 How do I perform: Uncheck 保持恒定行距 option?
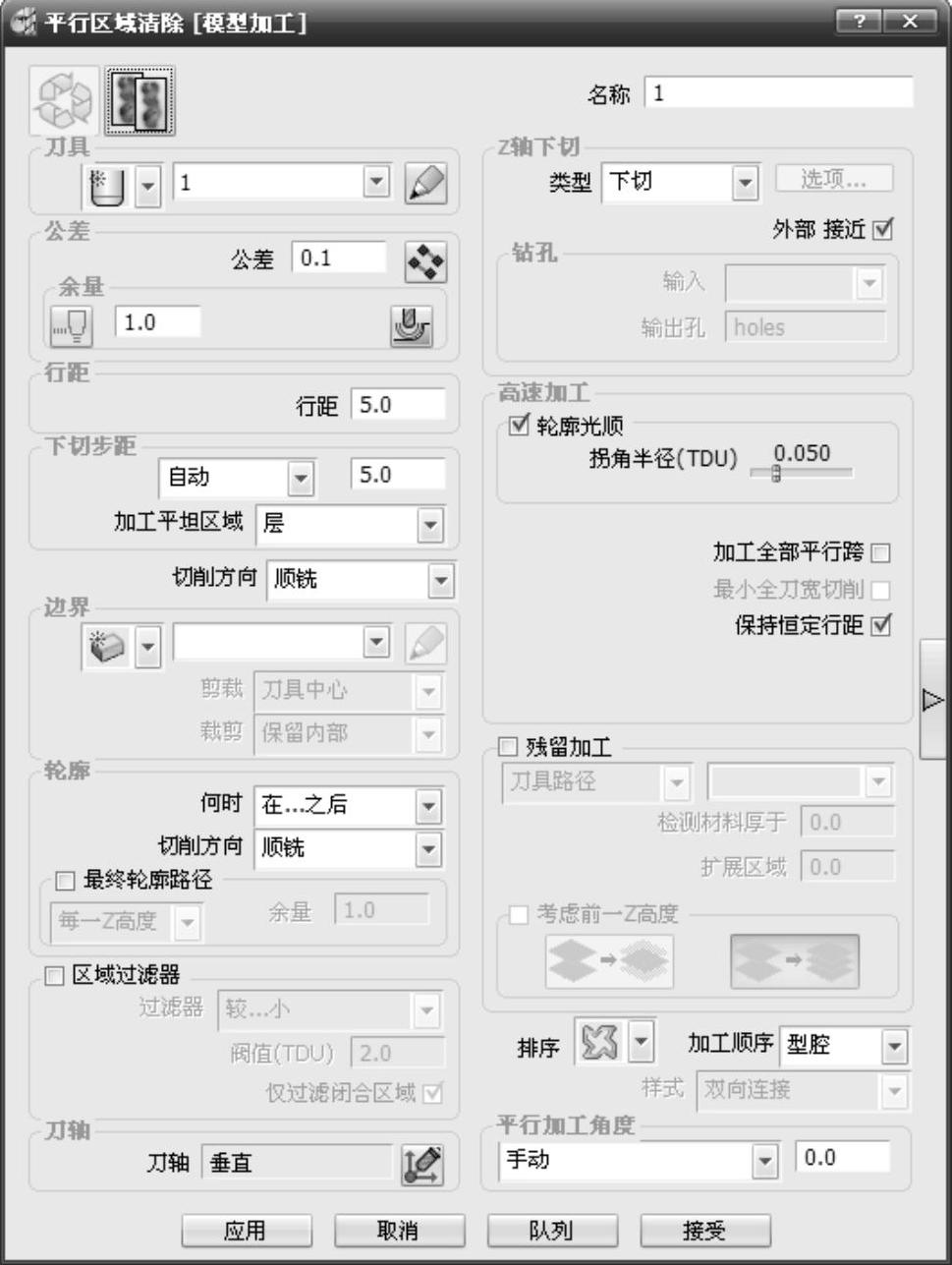[881, 625]
